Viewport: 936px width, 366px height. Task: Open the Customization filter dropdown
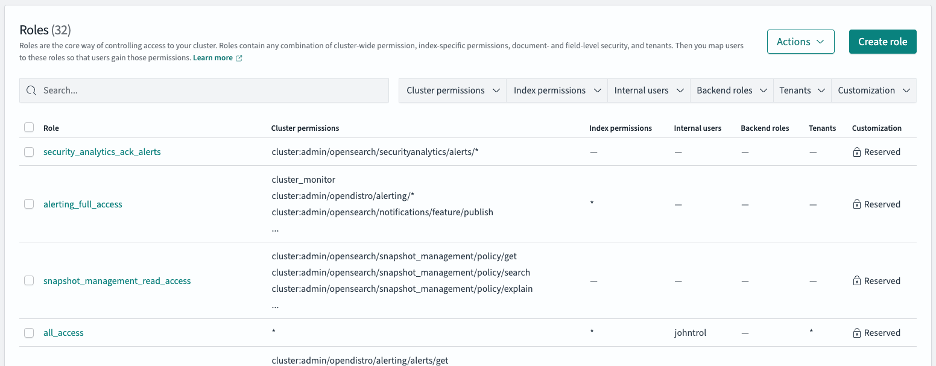(874, 91)
